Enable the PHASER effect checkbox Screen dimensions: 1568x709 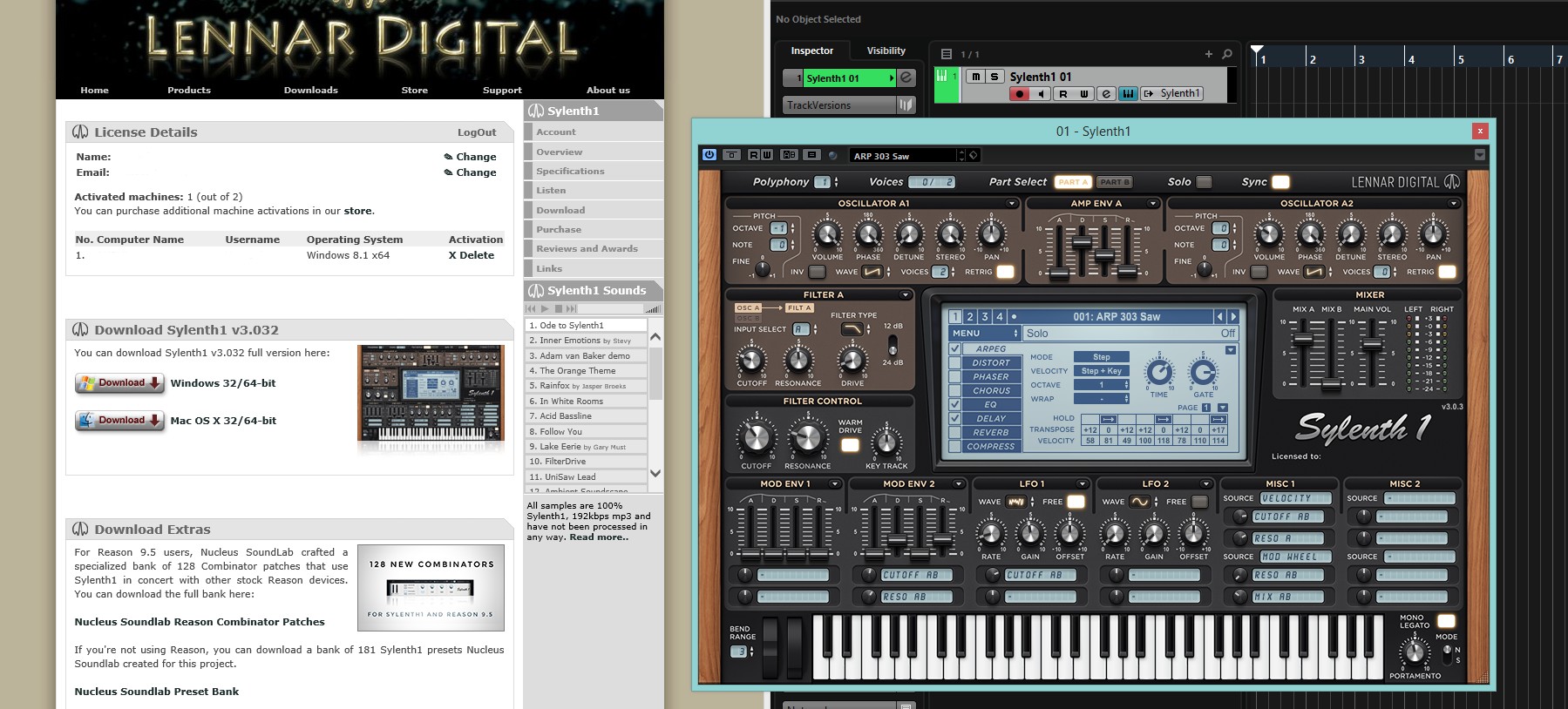(955, 376)
